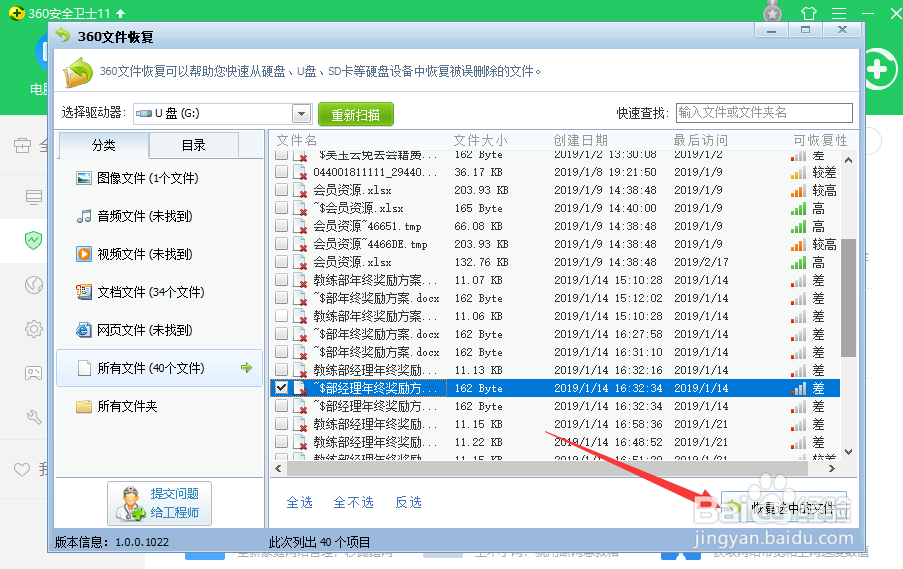This screenshot has width=903, height=569.
Task: Click the 版本信息: 1.0.0.1022 text
Action: (112, 542)
